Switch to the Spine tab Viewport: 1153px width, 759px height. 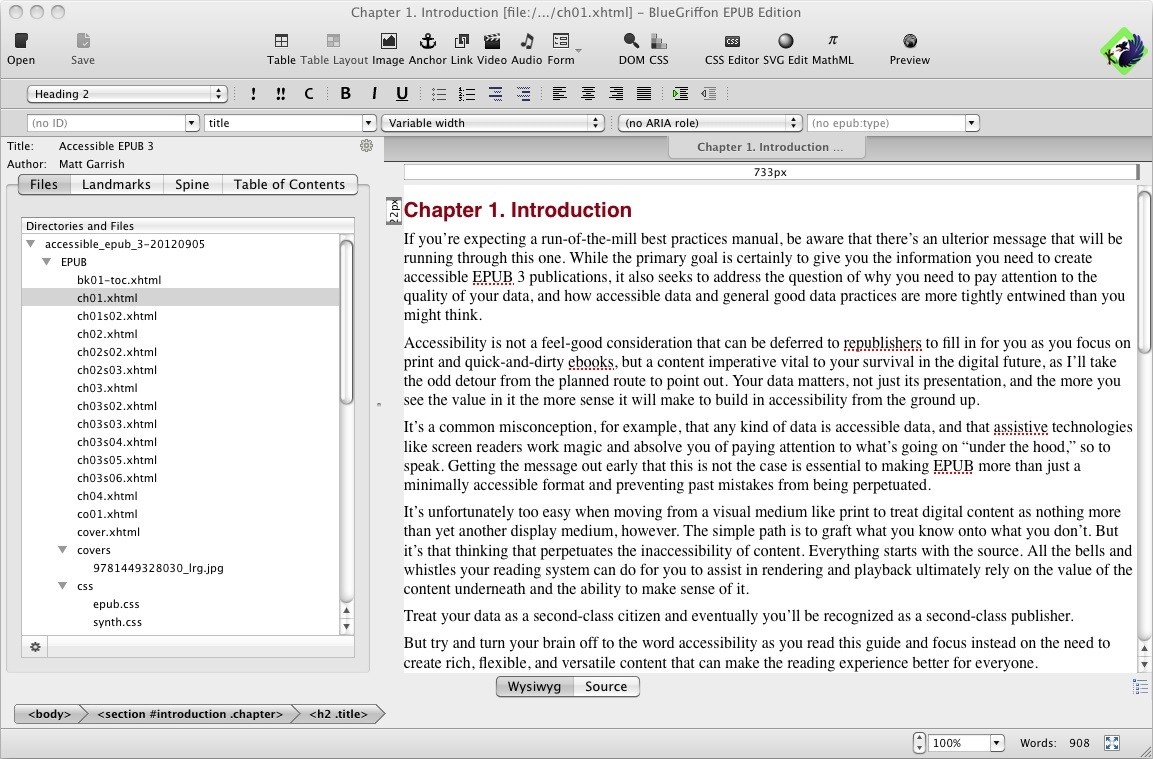coord(192,185)
